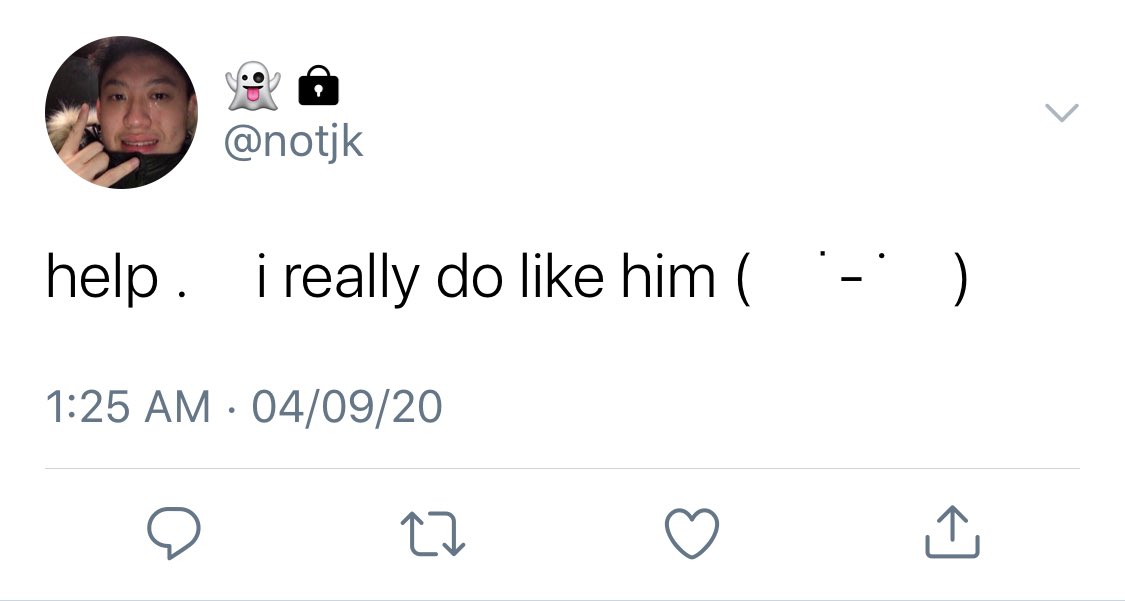Click the black padlock protected-account icon
The height and width of the screenshot is (601, 1125).
(x=318, y=85)
